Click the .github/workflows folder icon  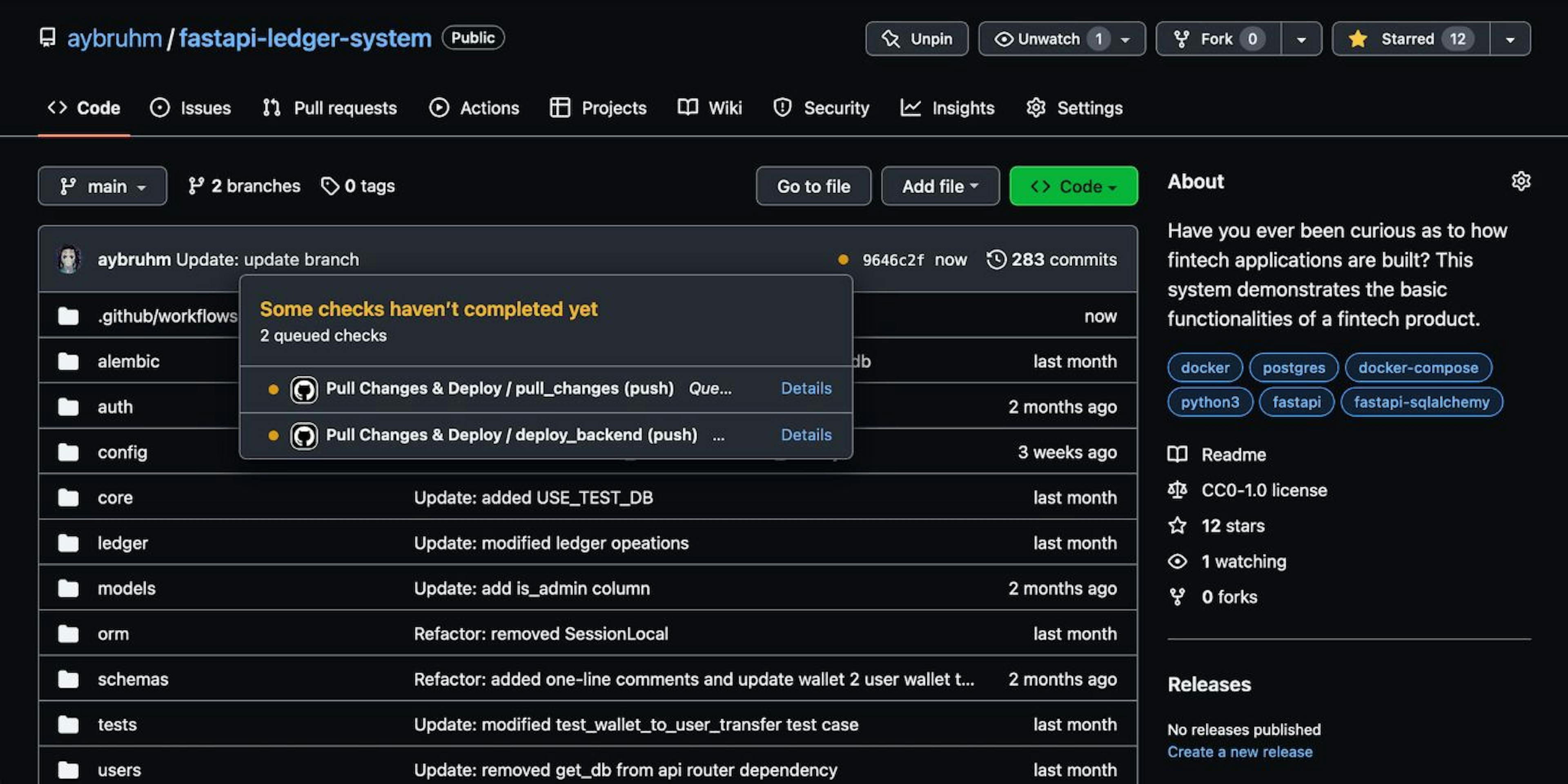pos(68,316)
